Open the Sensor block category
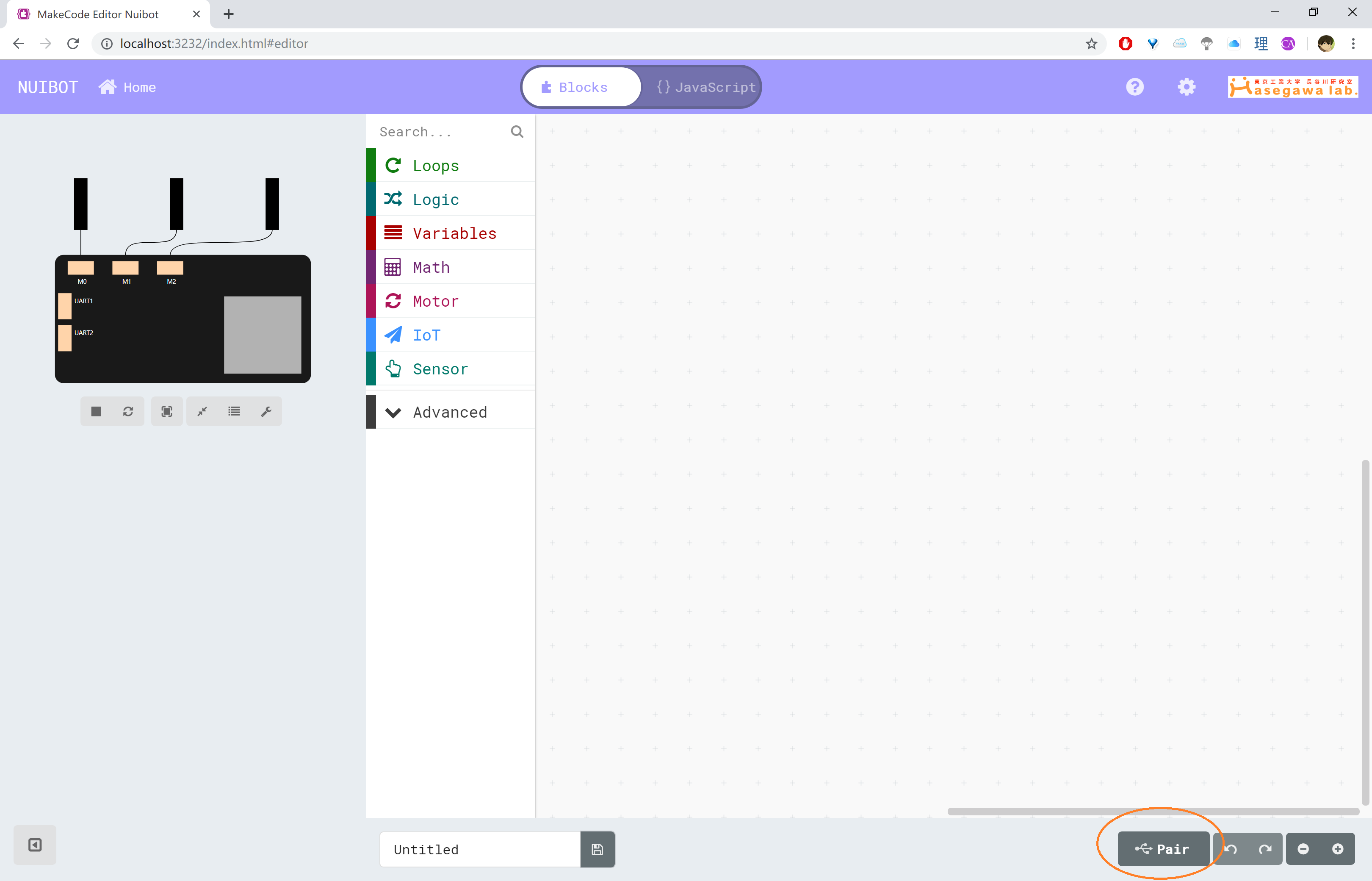 [440, 369]
